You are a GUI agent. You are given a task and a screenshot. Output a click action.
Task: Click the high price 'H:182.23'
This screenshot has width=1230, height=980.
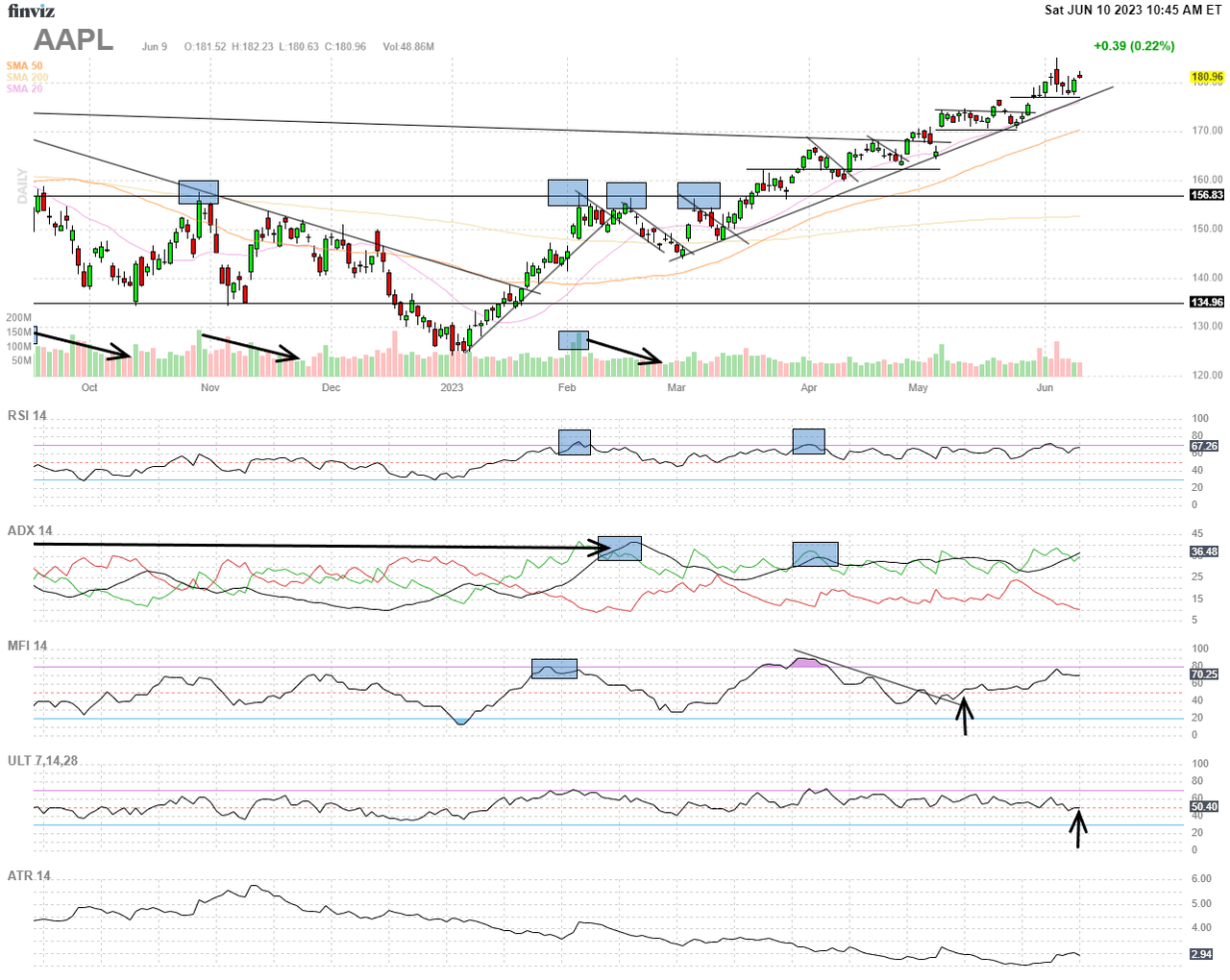click(x=252, y=46)
